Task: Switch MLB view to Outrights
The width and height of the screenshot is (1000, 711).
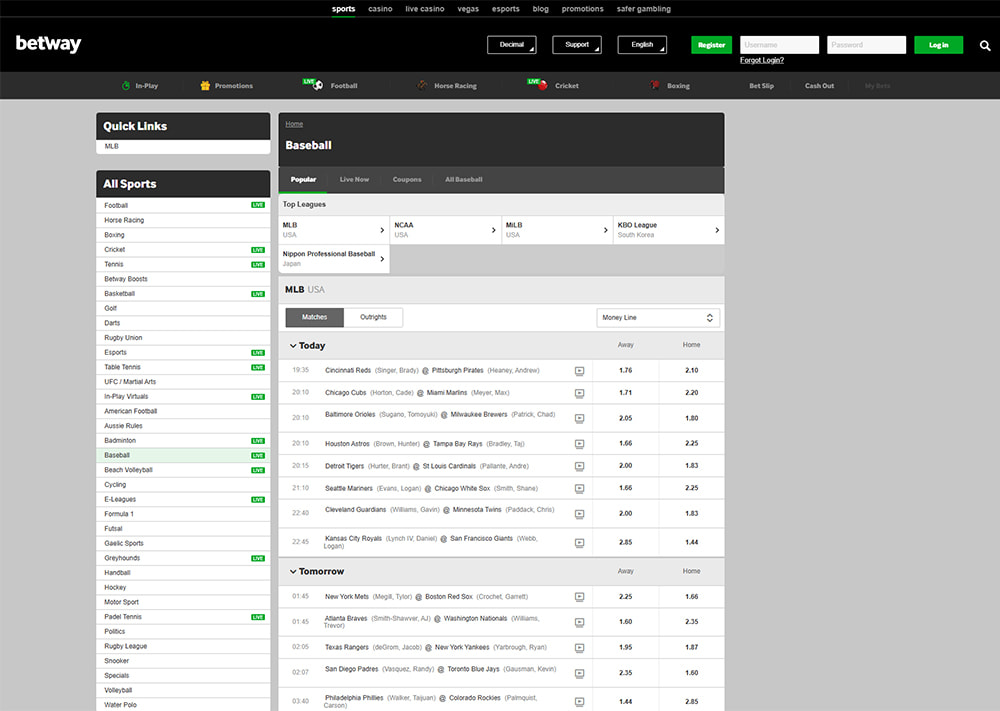Action: (373, 317)
